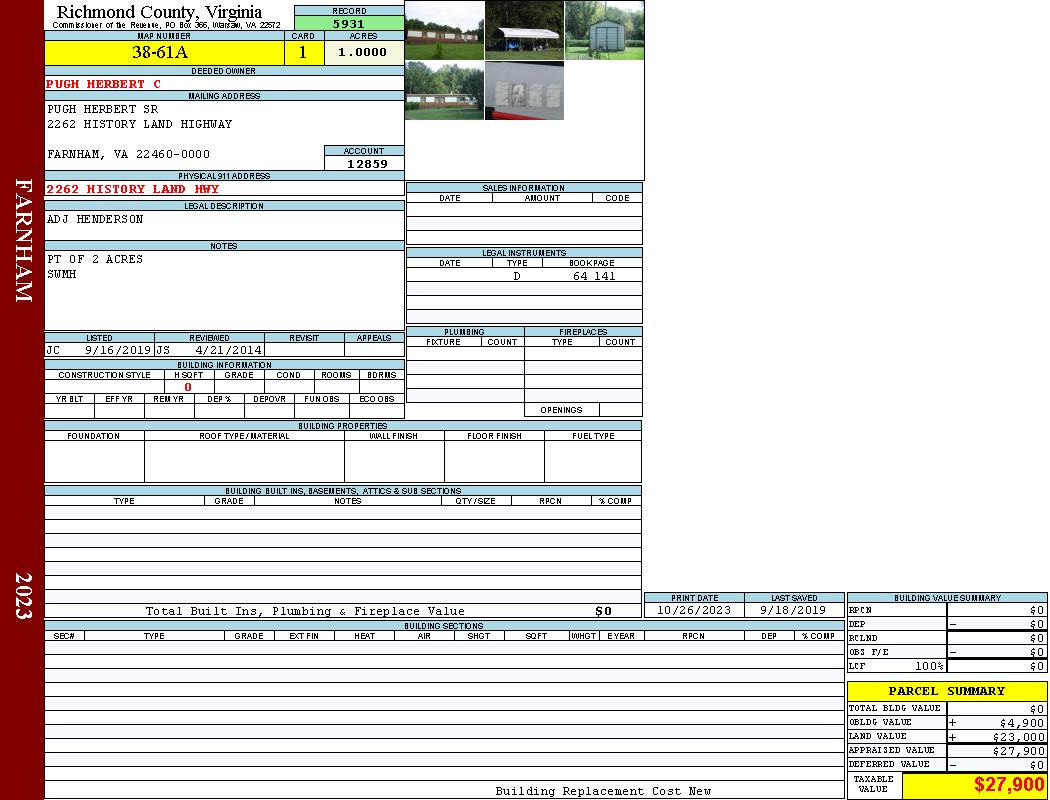Click the account number 12859 field

tap(366, 164)
